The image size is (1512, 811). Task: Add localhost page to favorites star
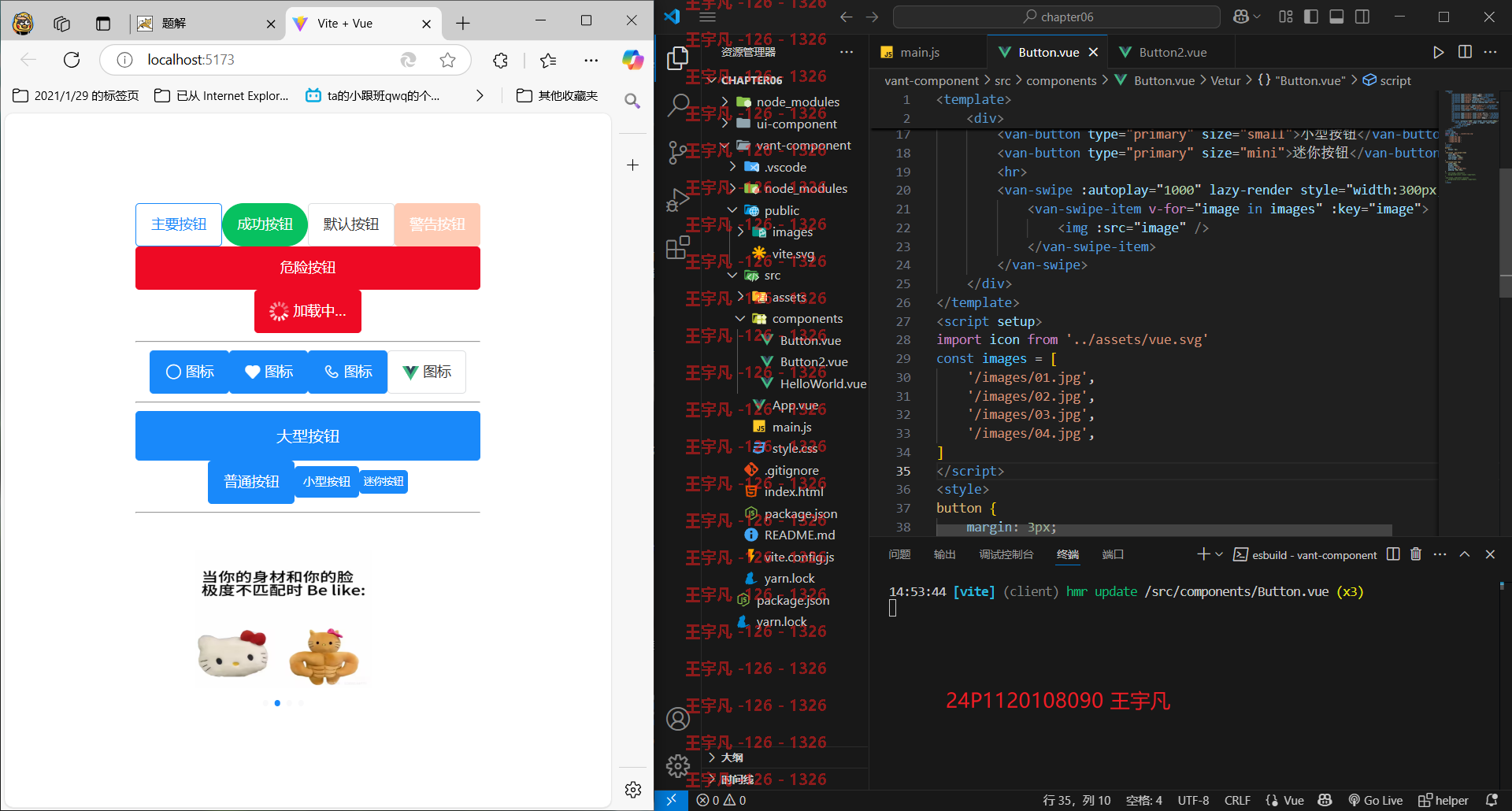[447, 60]
